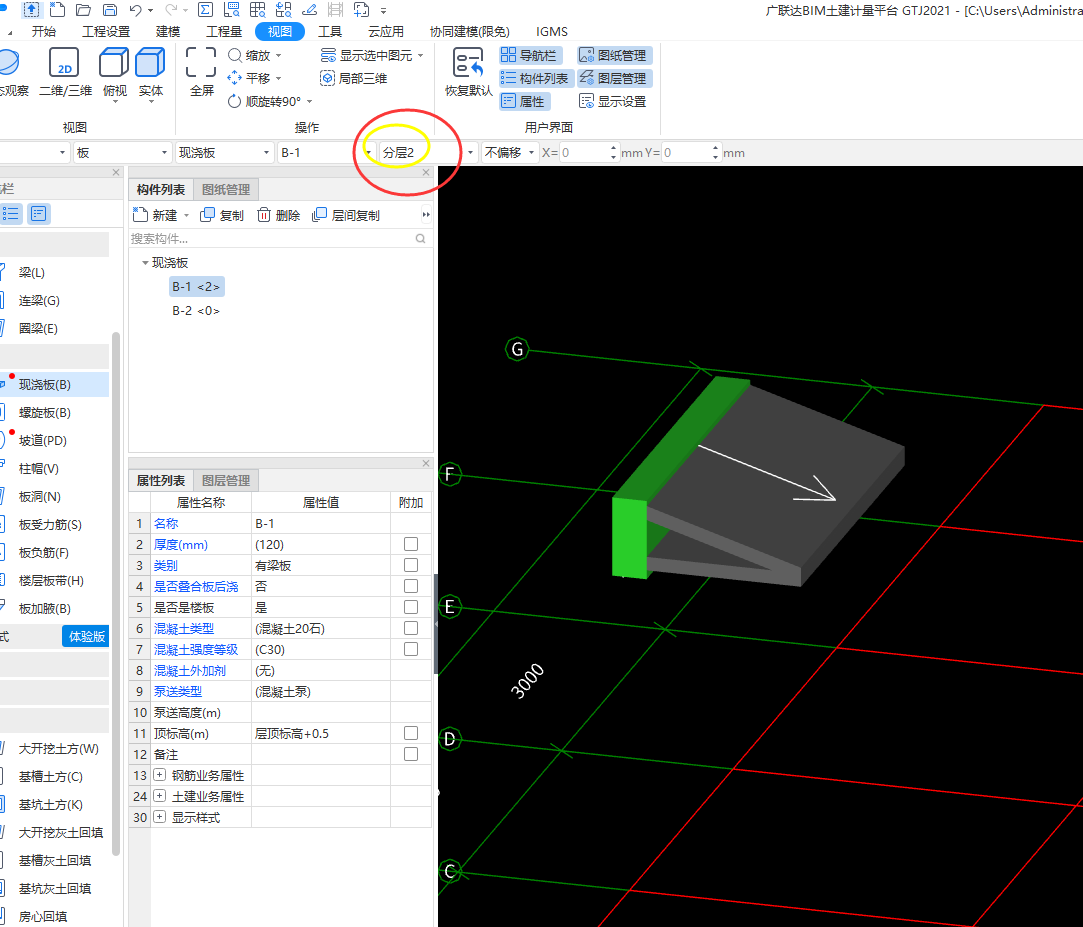The width and height of the screenshot is (1083, 927).
Task: Toggle the 属性 properties panel in ribbon
Action: [x=524, y=102]
